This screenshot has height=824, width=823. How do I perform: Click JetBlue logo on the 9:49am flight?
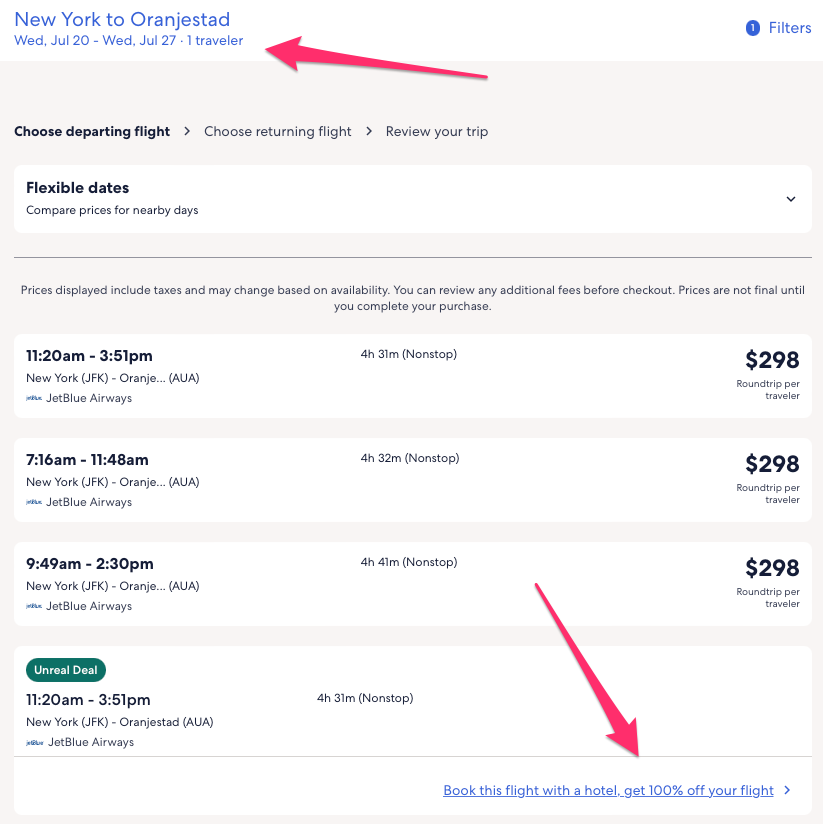34,606
